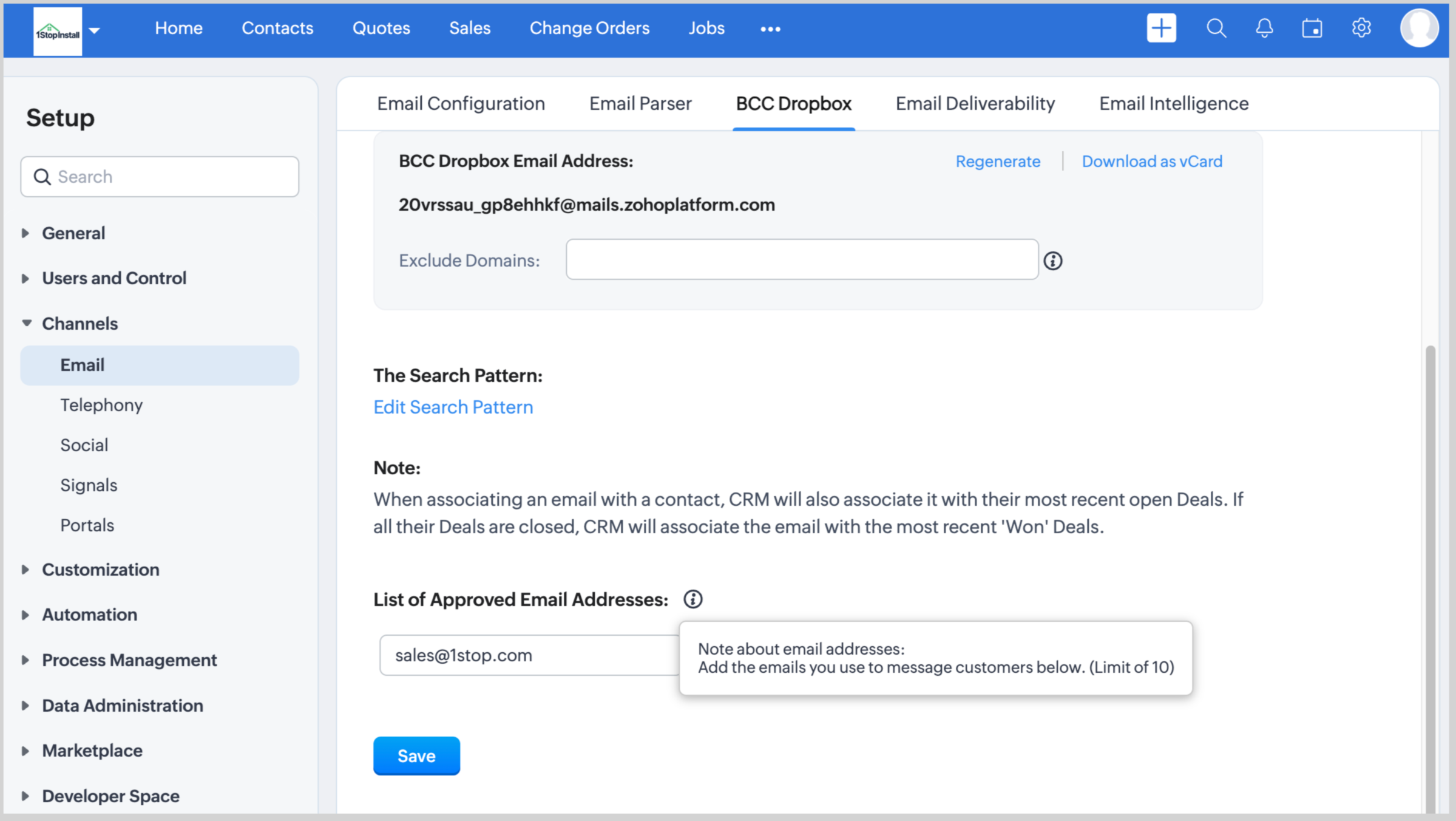Switch to the Email Parser tab
Screen dimensions: 1456x821
pyautogui.click(x=640, y=104)
